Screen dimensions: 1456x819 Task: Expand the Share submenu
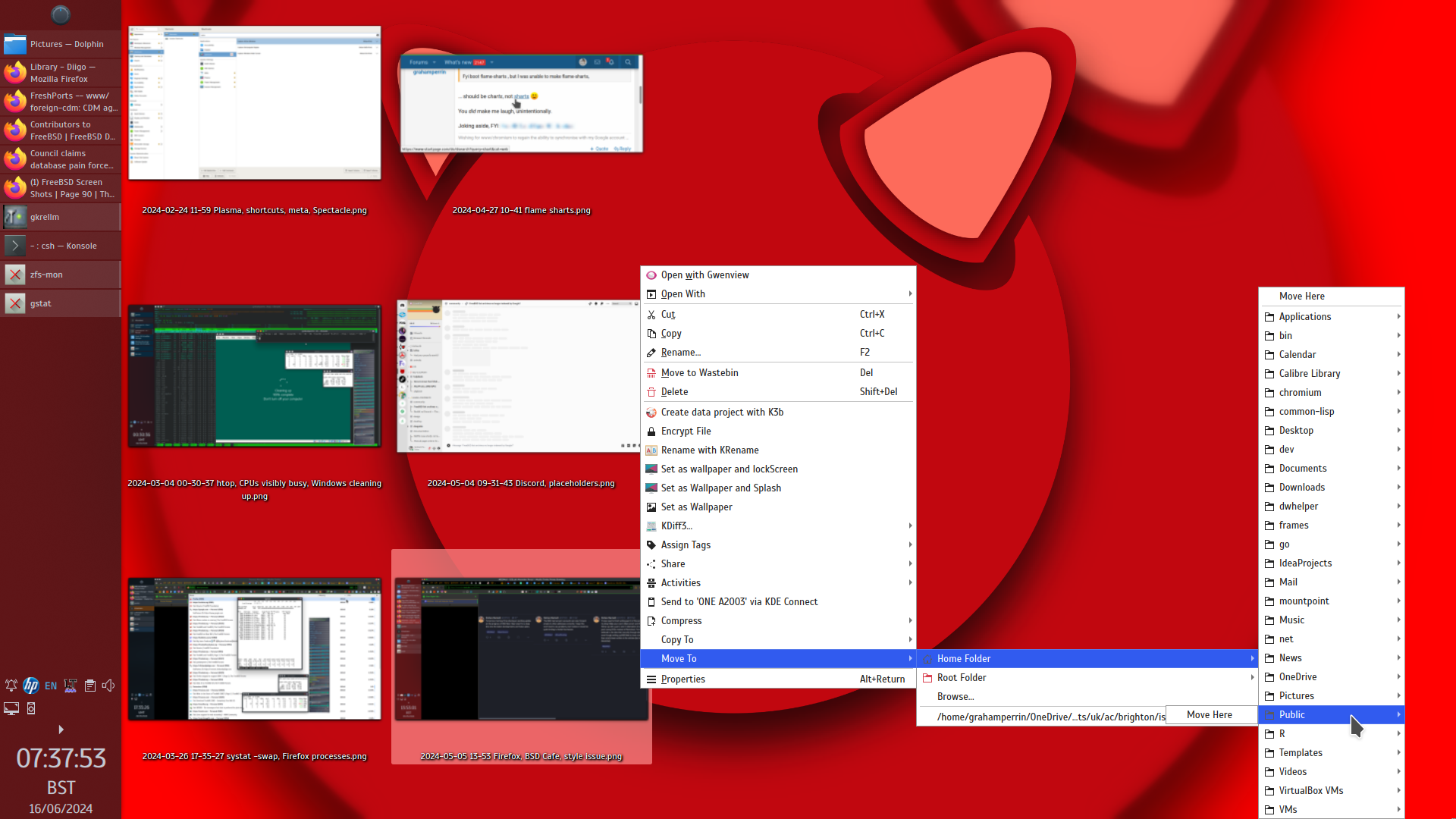click(778, 563)
